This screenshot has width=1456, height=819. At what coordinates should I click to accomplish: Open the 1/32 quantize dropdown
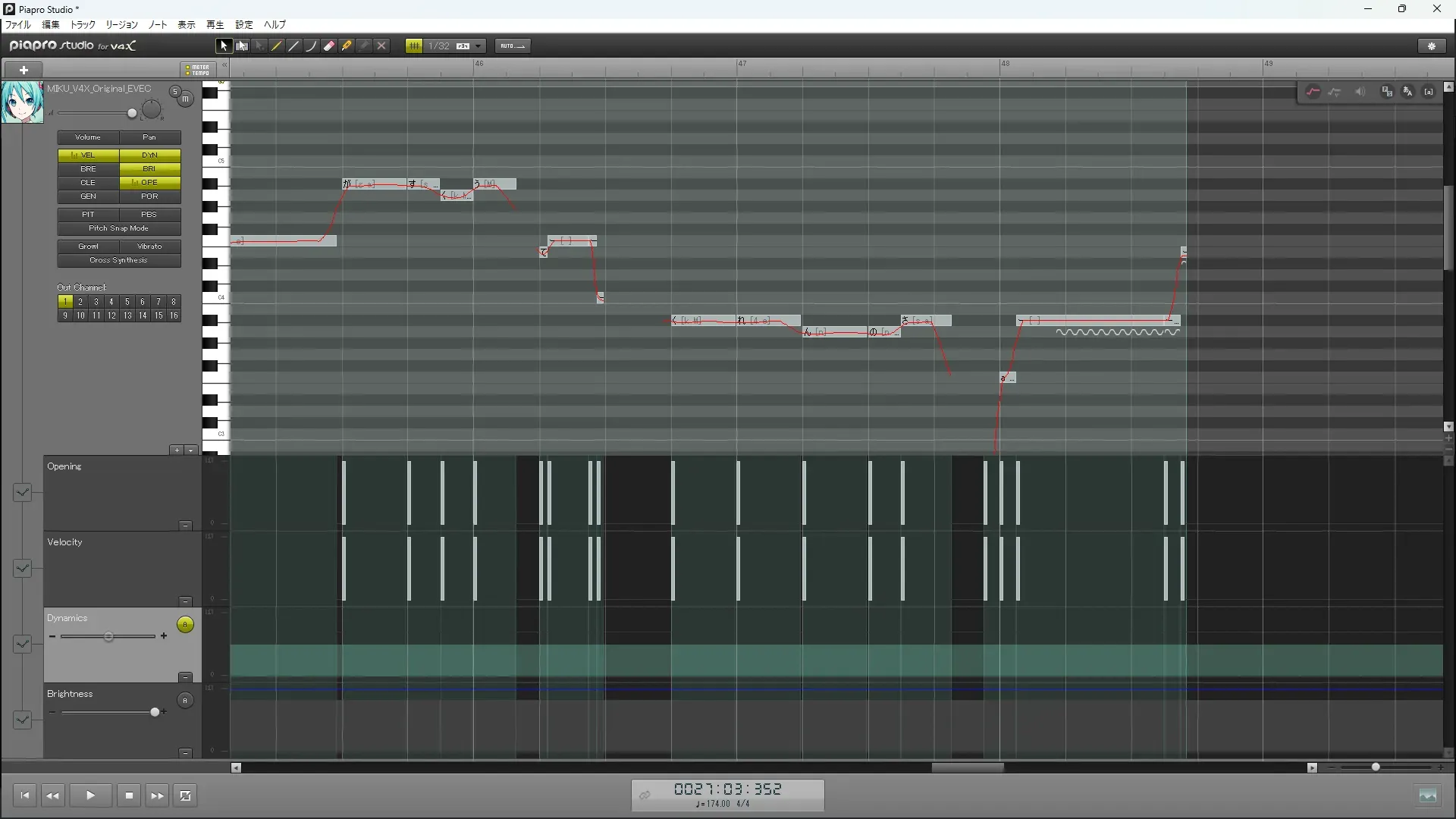coord(479,46)
